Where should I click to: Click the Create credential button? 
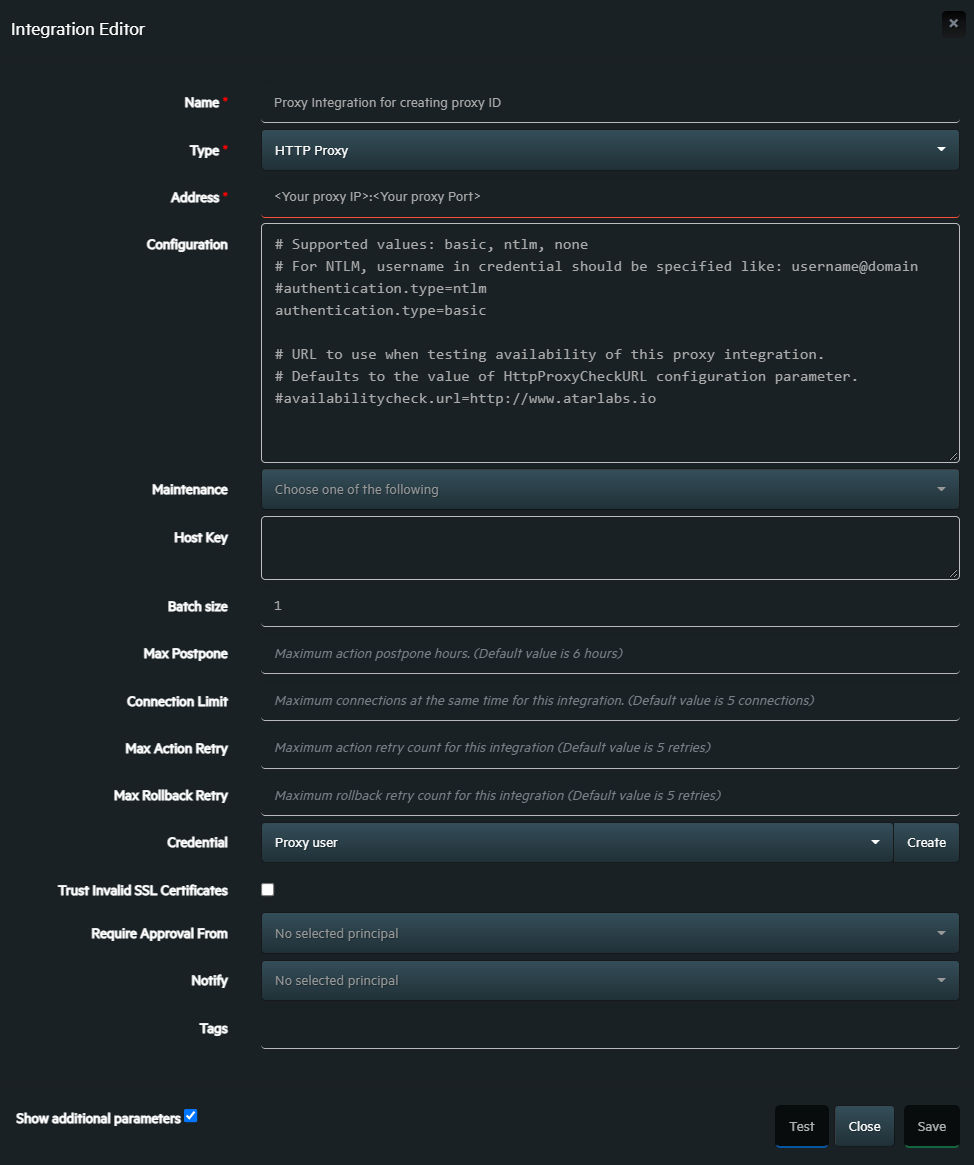[x=926, y=842]
